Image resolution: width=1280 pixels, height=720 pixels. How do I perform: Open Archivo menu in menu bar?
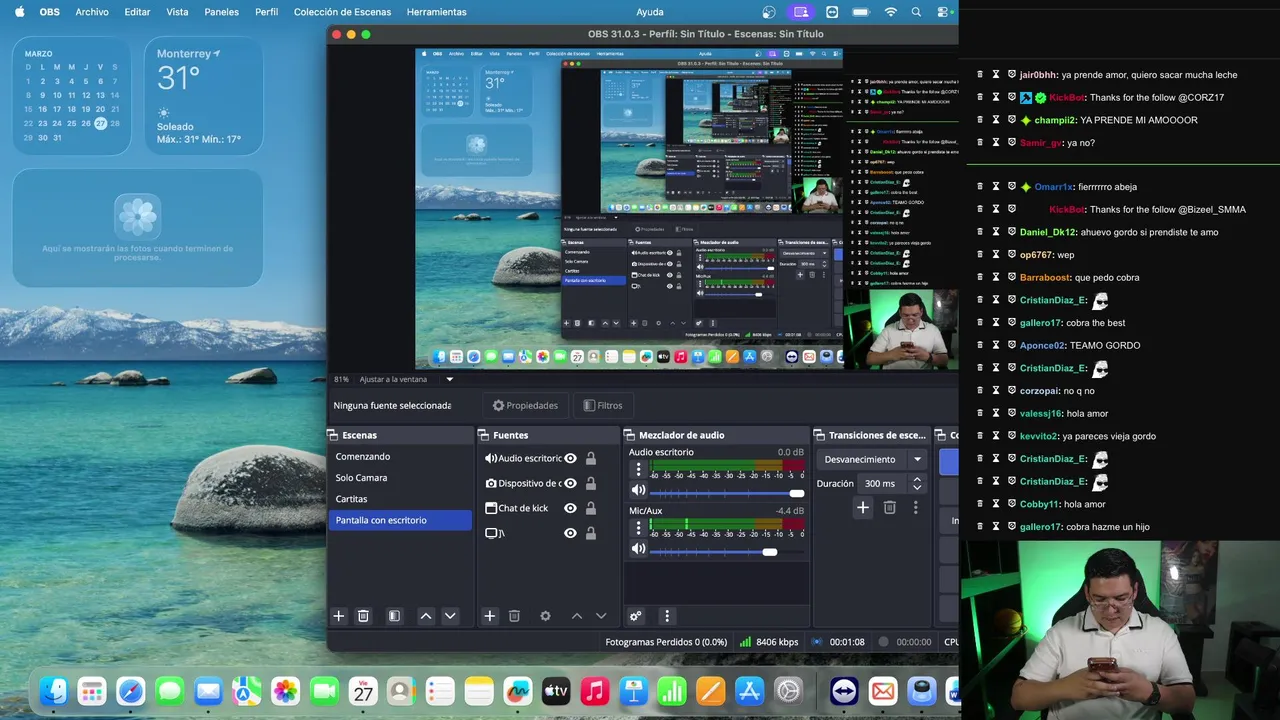(92, 12)
